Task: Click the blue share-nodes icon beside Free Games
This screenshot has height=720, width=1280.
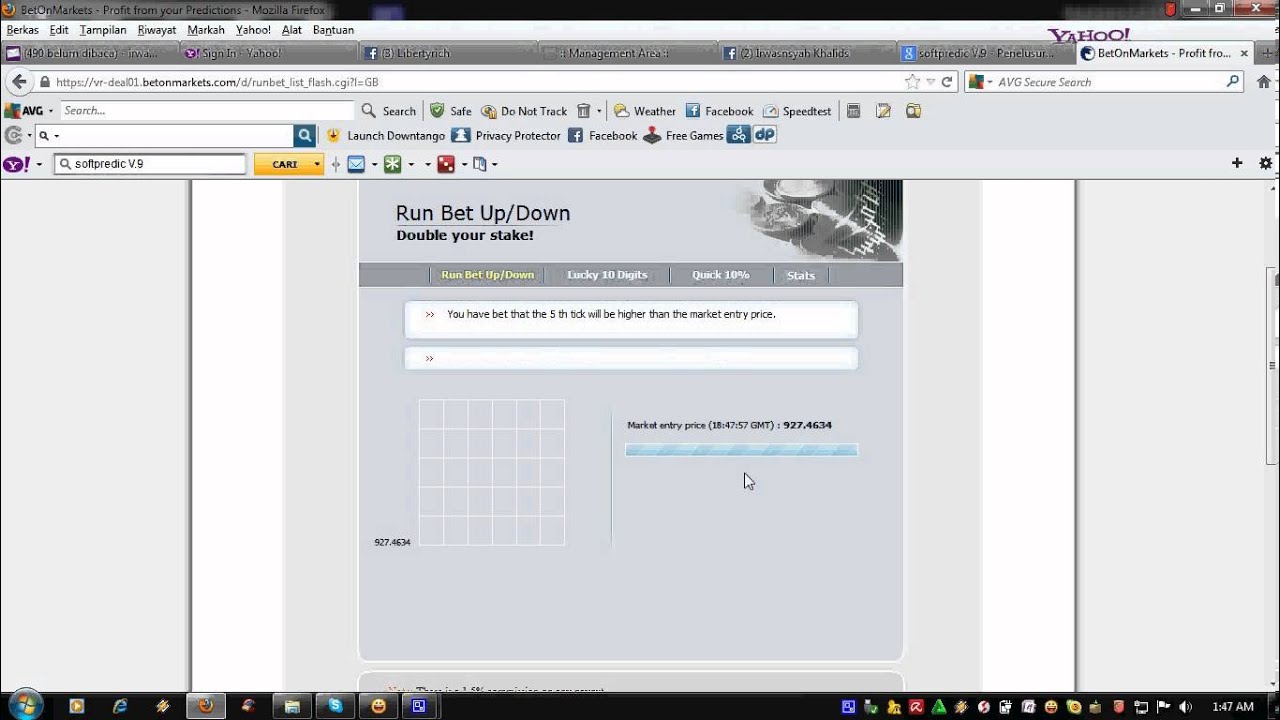Action: [738, 135]
